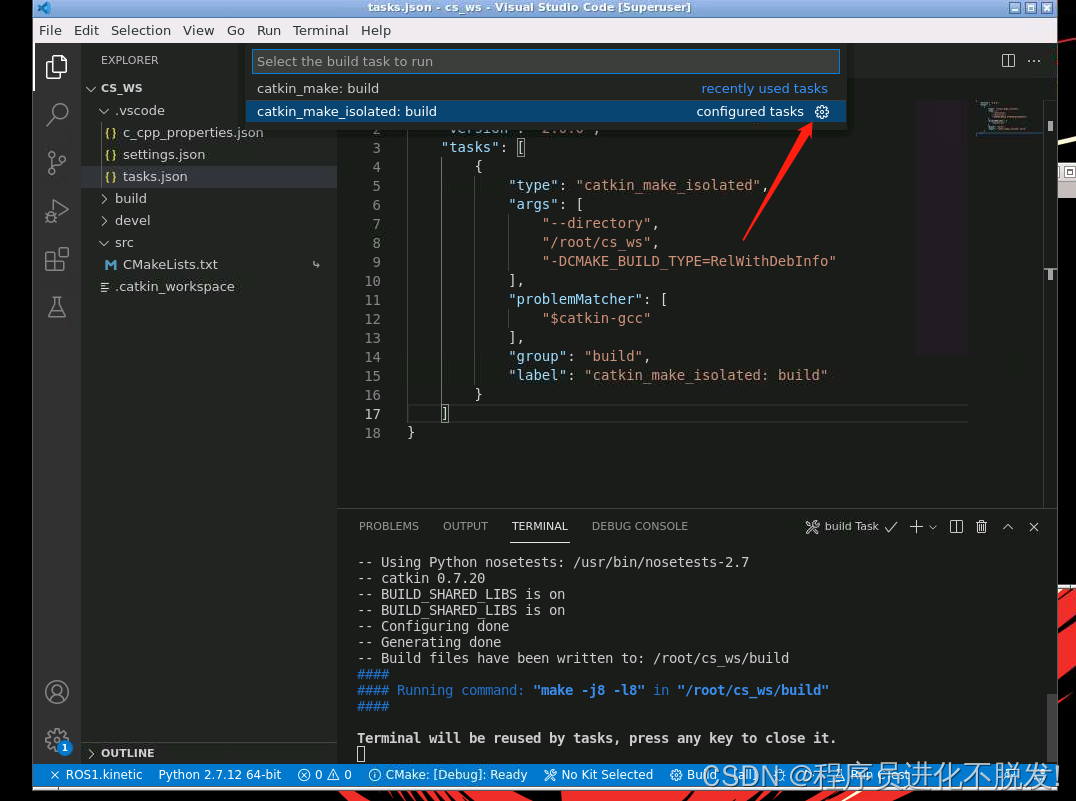The image size is (1076, 801).
Task: Configure catkin_make_isolated task gear icon
Action: point(821,112)
